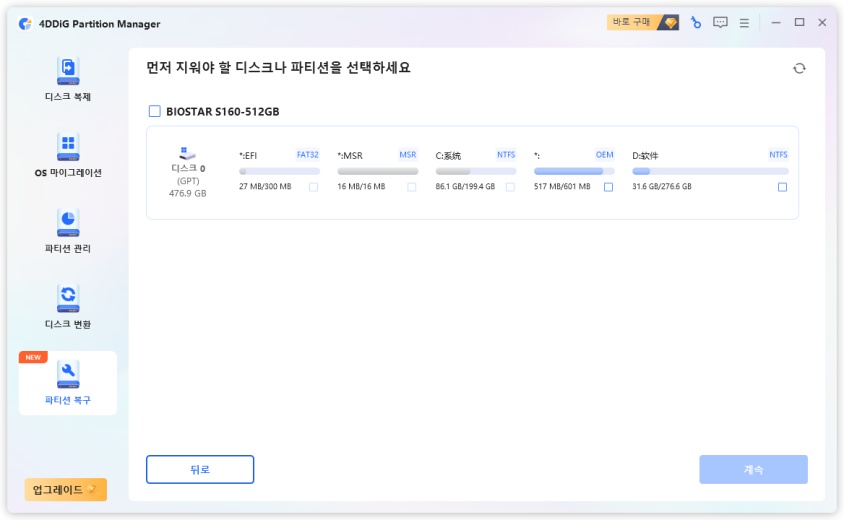844x520 pixels.
Task: Click the NEW badge on 파티션 복구
Action: click(x=33, y=357)
